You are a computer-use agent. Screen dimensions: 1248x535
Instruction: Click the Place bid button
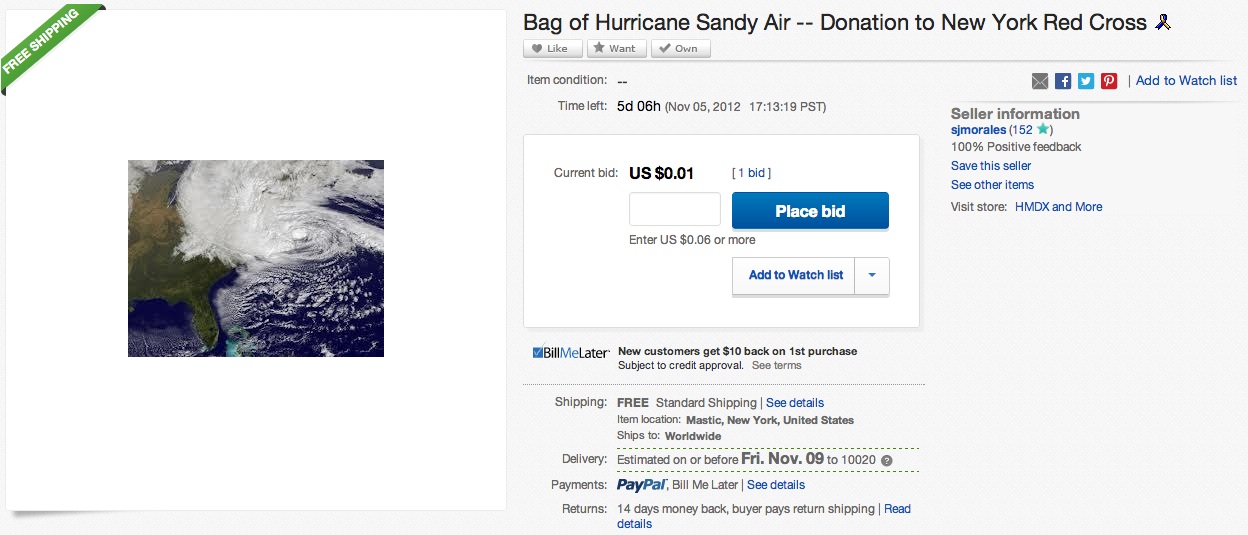[x=810, y=211]
